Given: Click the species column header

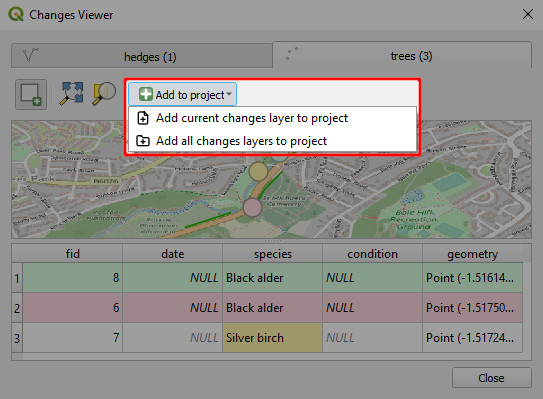Looking at the screenshot, I should click(273, 254).
